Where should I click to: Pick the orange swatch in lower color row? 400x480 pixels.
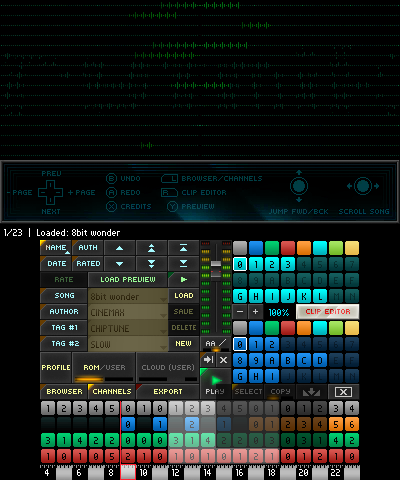304,328
